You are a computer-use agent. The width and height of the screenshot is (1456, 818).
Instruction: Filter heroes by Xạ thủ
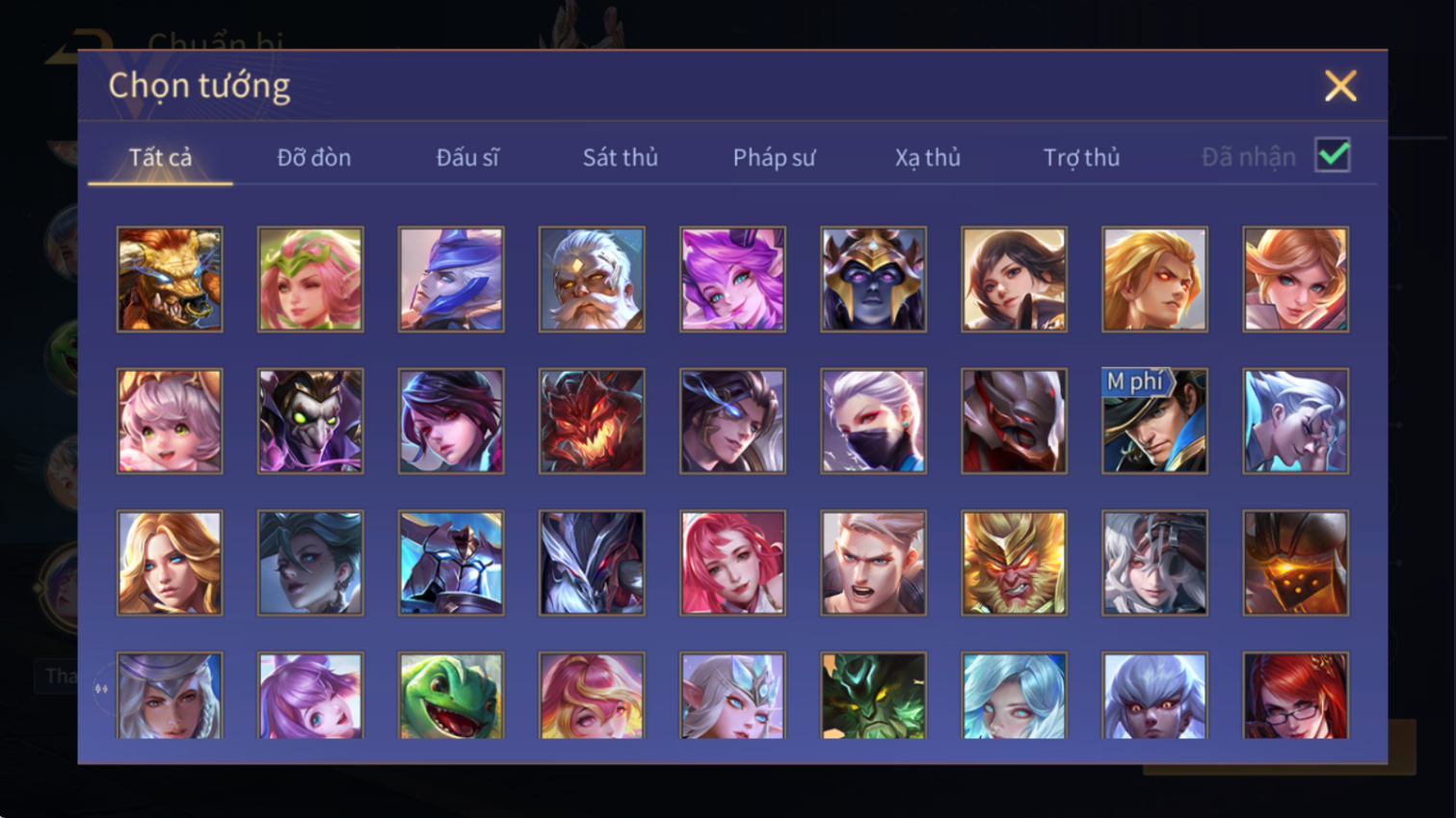click(x=927, y=157)
